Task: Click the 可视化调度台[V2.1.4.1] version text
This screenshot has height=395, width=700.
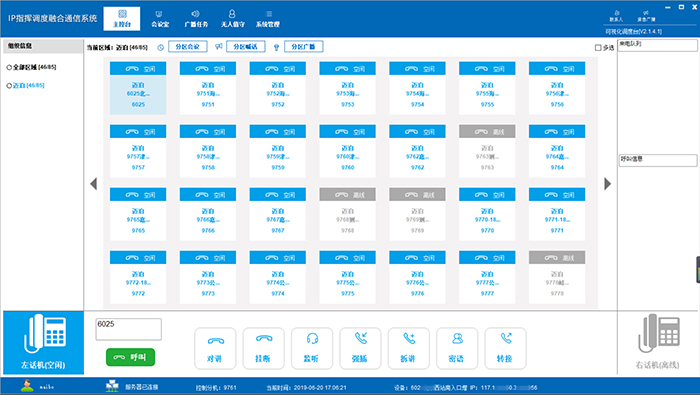Action: [633, 32]
